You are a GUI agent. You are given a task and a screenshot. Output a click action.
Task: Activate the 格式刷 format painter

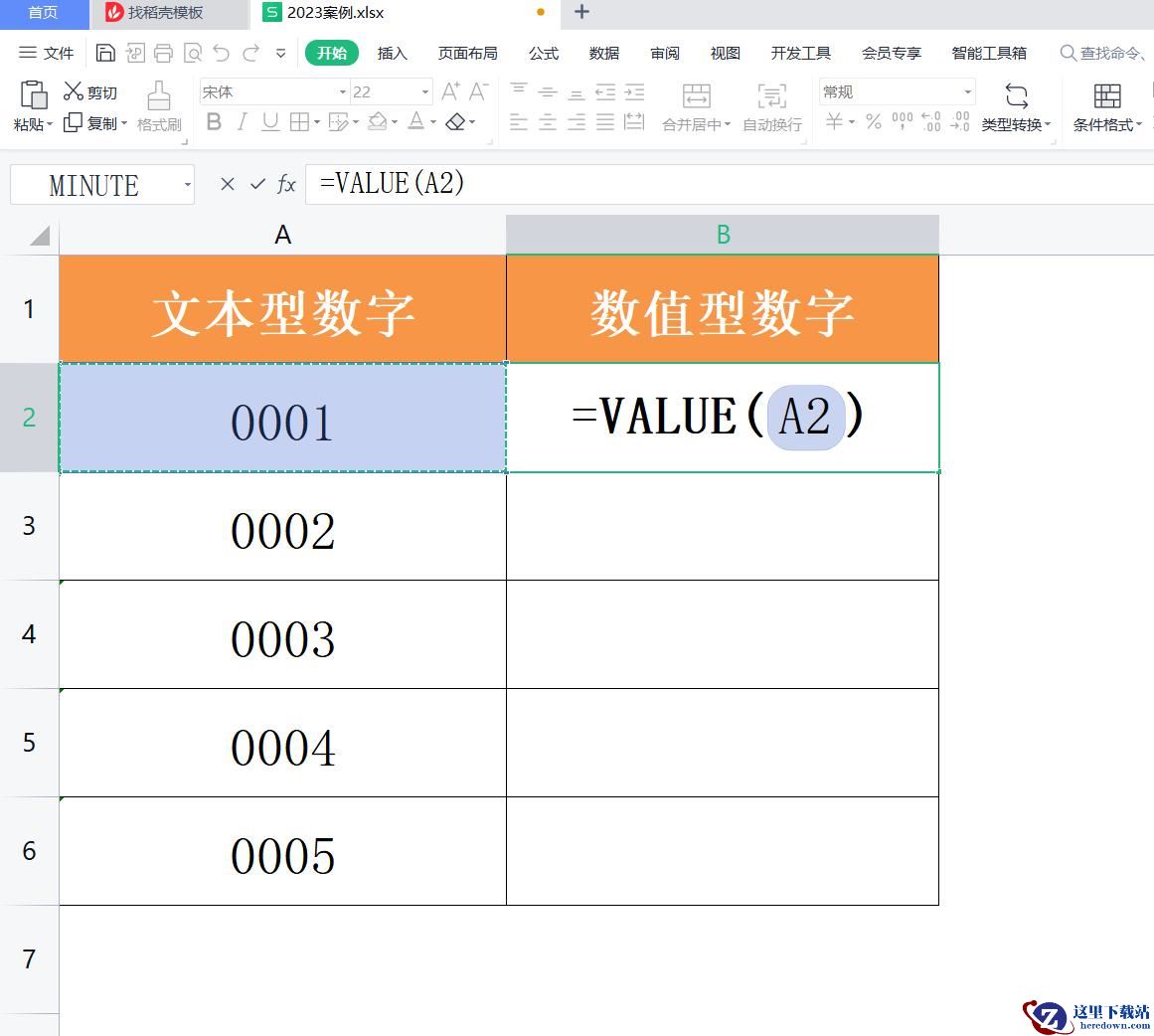tap(159, 106)
